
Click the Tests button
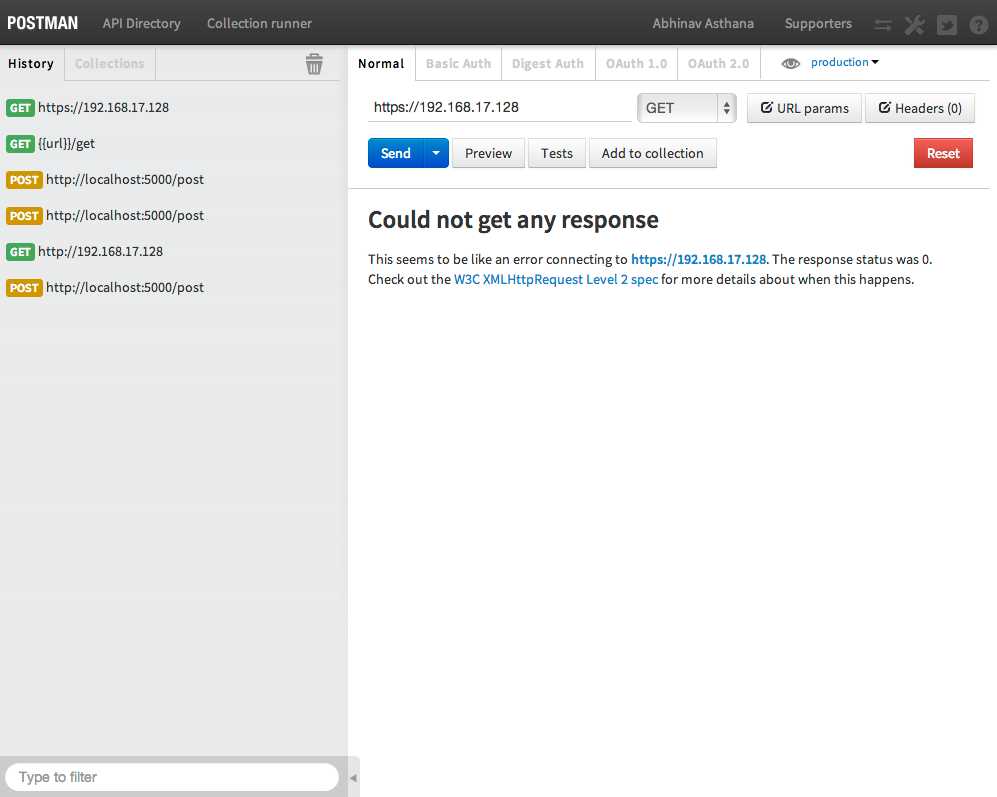tap(557, 153)
